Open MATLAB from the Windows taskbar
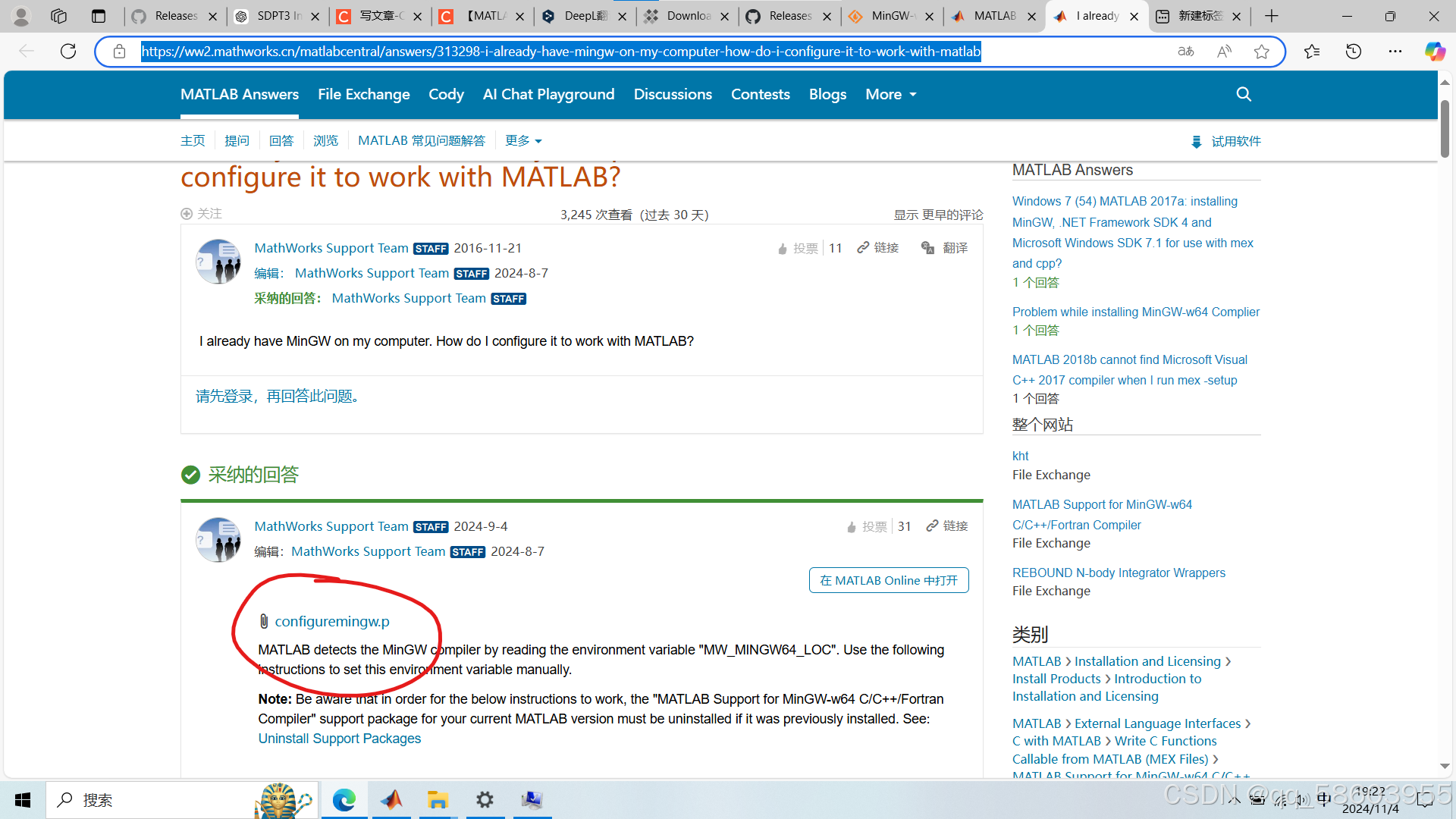1456x819 pixels. (391, 800)
